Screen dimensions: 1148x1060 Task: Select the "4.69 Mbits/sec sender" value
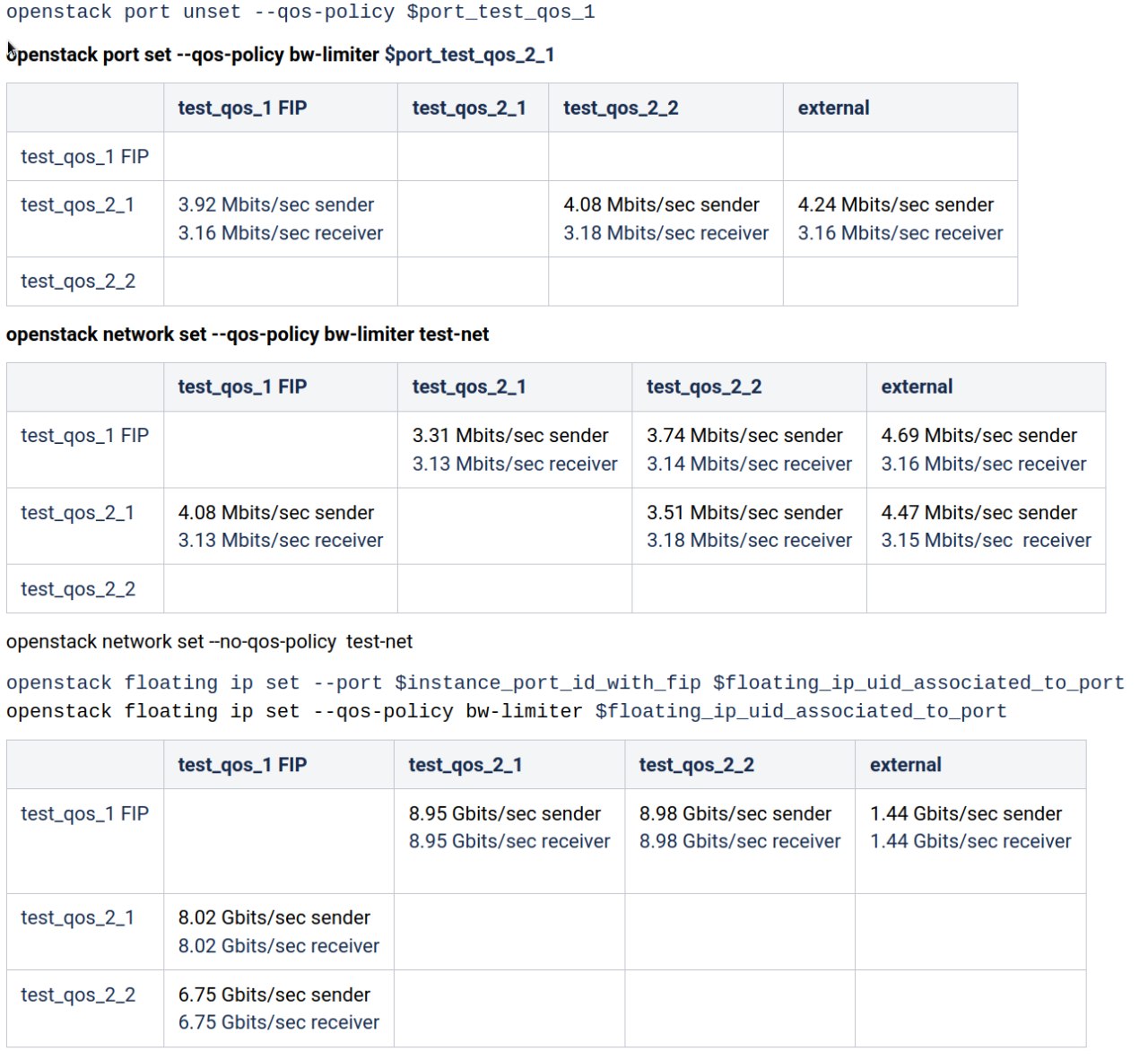[x=978, y=436]
